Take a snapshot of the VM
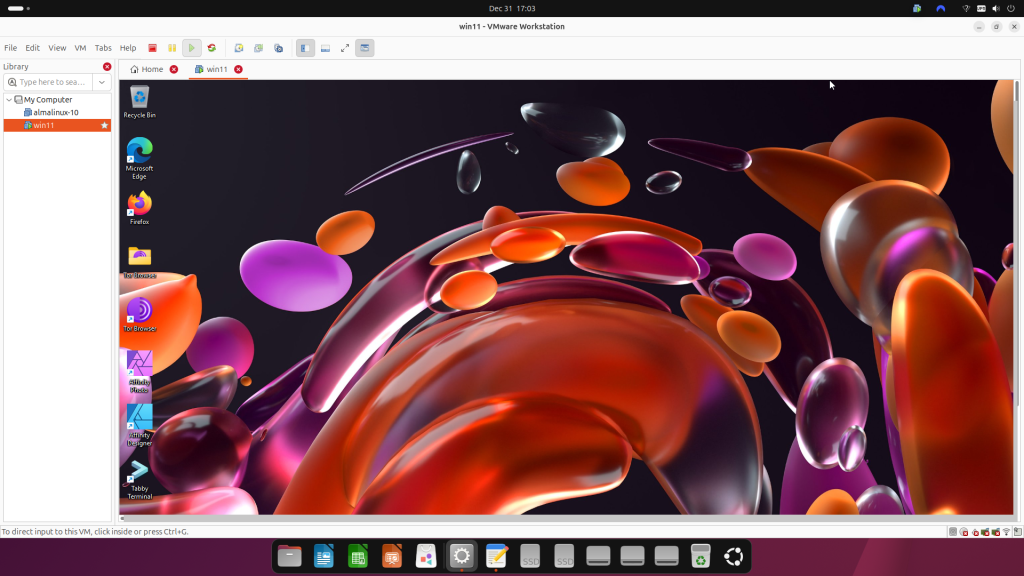The height and width of the screenshot is (576, 1024). pyautogui.click(x=238, y=47)
